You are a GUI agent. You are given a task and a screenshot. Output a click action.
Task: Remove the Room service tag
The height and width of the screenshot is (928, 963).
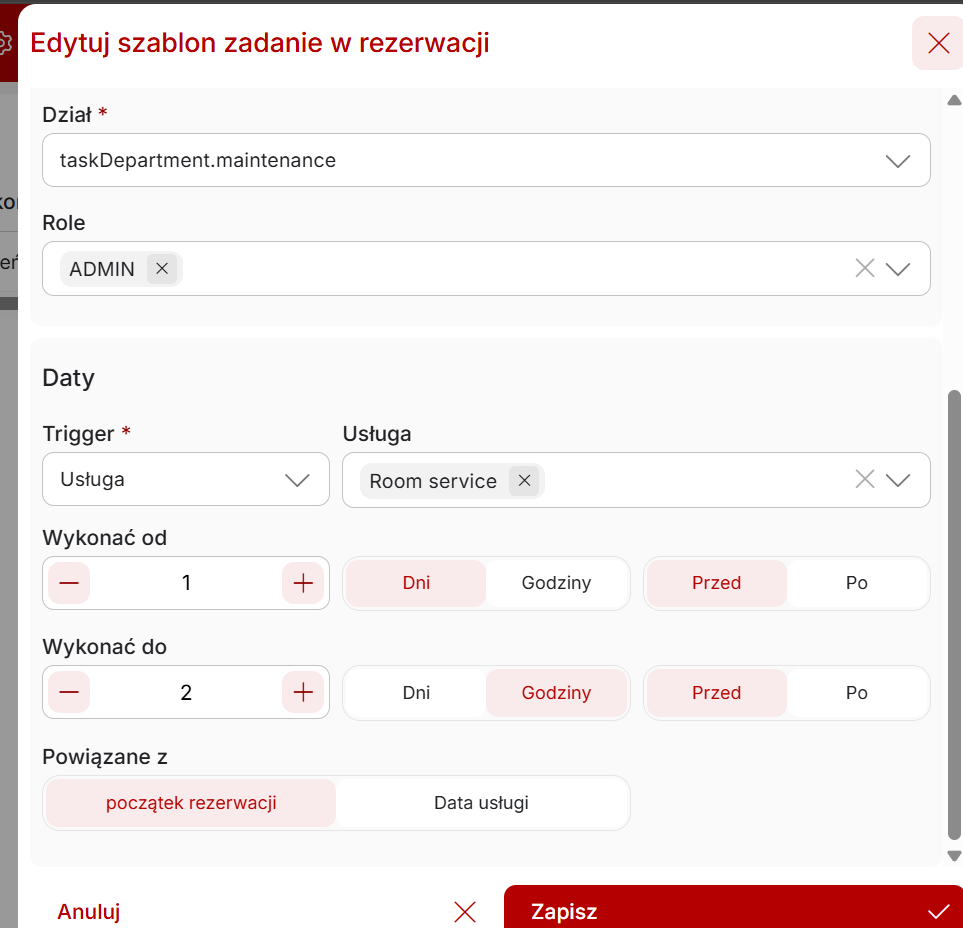coord(524,481)
